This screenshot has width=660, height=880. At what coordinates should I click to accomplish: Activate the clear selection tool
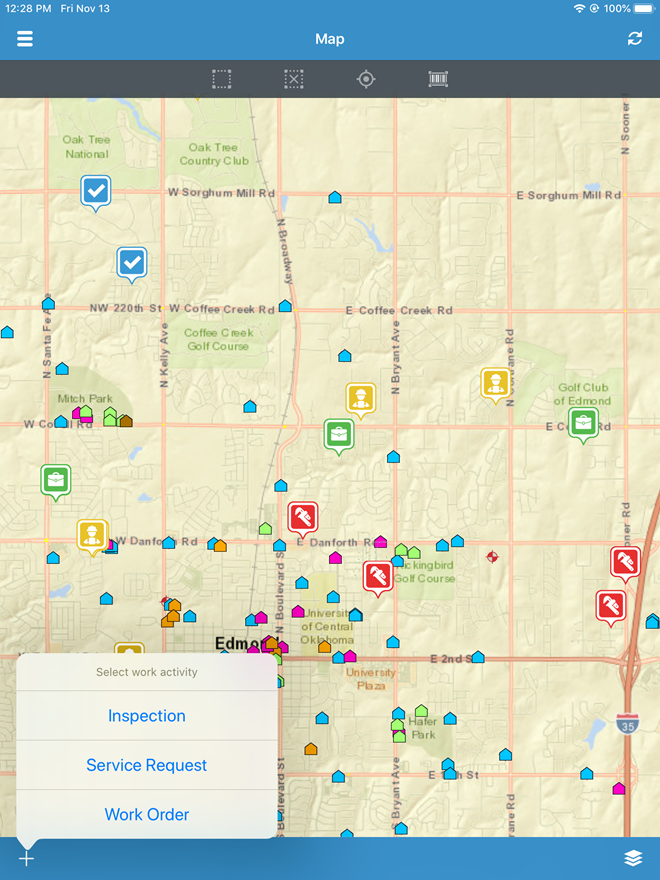point(293,79)
